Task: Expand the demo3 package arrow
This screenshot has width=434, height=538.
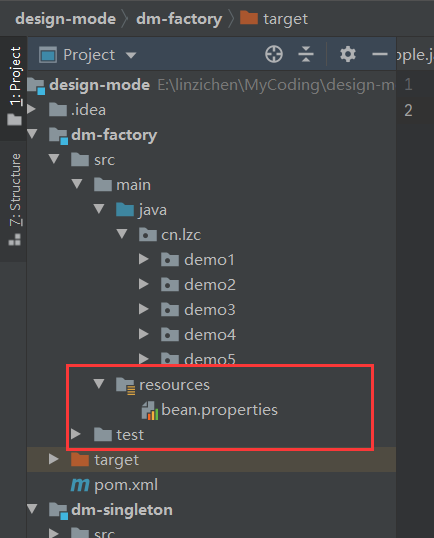Action: (143, 309)
